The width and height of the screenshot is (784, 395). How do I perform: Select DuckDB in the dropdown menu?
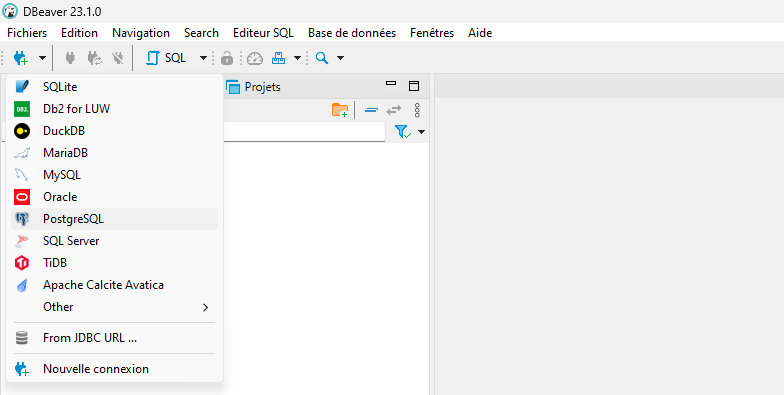114,131
